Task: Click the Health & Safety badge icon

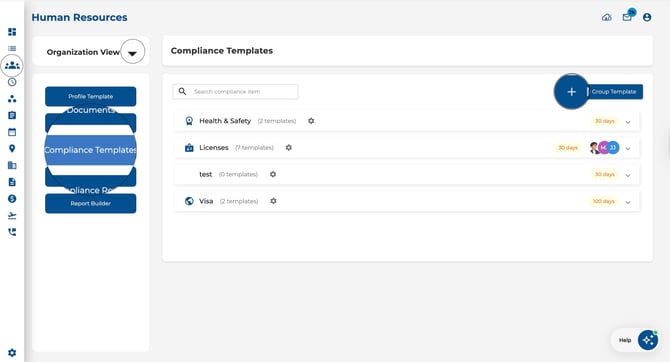Action: tap(189, 121)
